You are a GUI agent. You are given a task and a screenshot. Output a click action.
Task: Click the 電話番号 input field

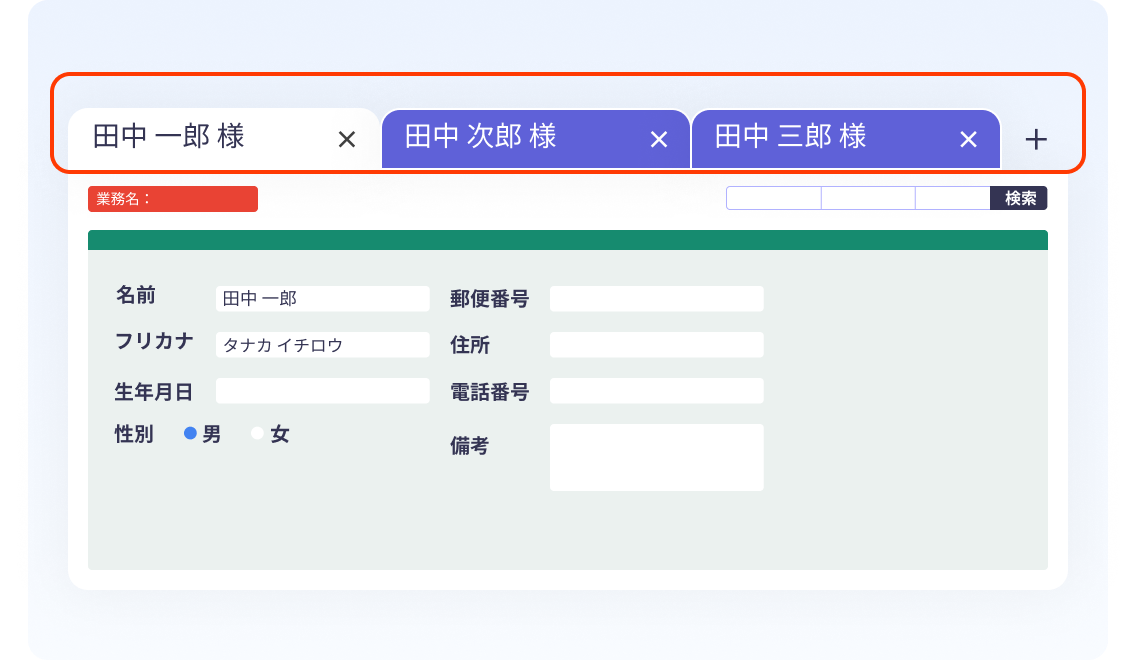click(x=656, y=391)
